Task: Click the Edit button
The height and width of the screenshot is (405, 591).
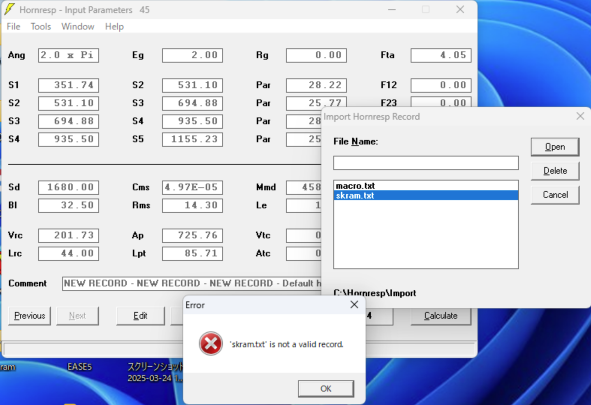Action: pyautogui.click(x=140, y=316)
